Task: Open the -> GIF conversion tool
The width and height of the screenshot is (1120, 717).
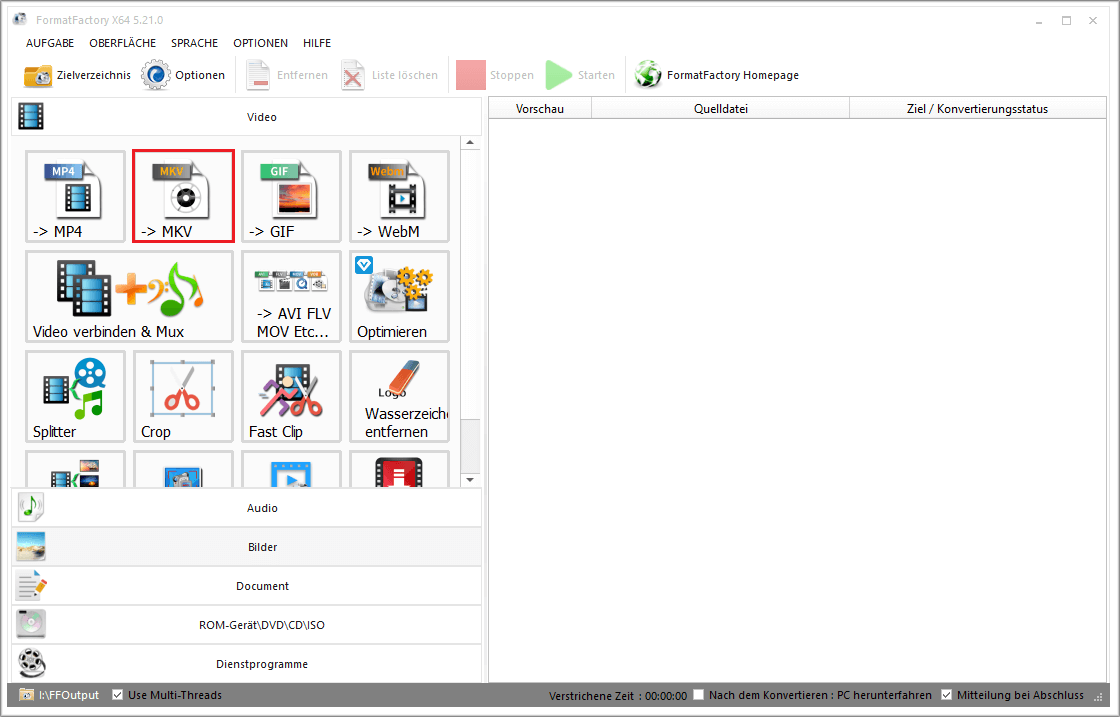Action: tap(291, 196)
